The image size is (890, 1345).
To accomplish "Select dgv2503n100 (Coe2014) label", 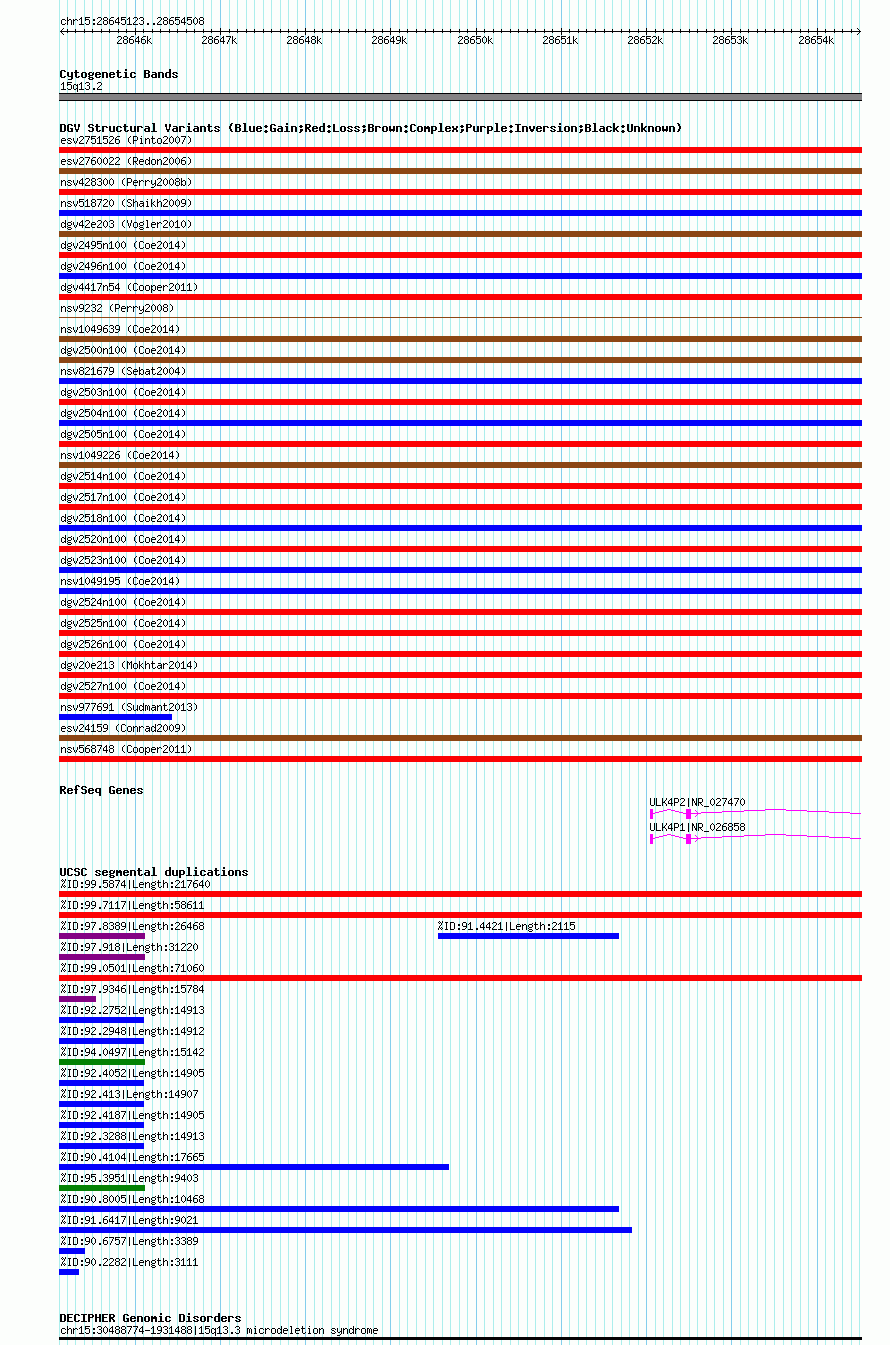I will click(123, 392).
